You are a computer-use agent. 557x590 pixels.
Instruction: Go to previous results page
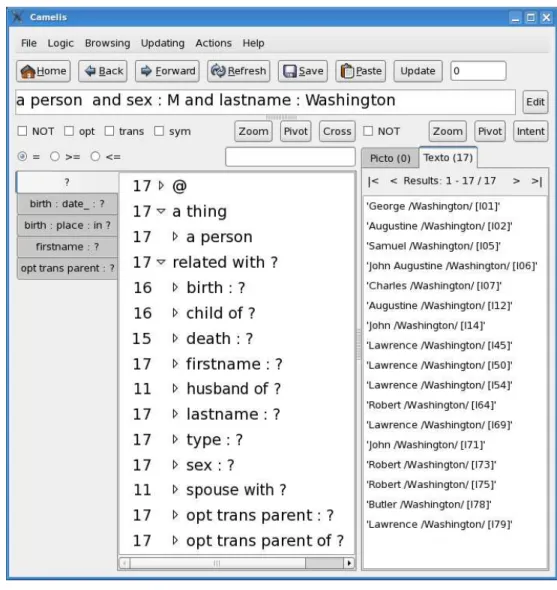pyautogui.click(x=394, y=181)
